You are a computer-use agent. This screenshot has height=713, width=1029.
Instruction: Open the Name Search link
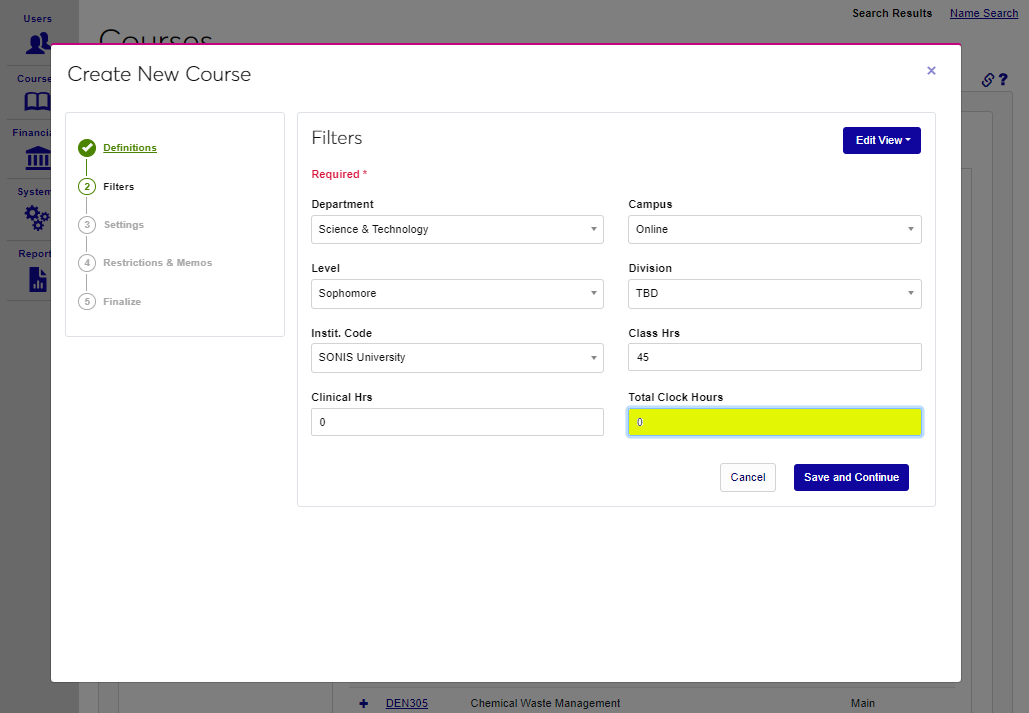[983, 13]
